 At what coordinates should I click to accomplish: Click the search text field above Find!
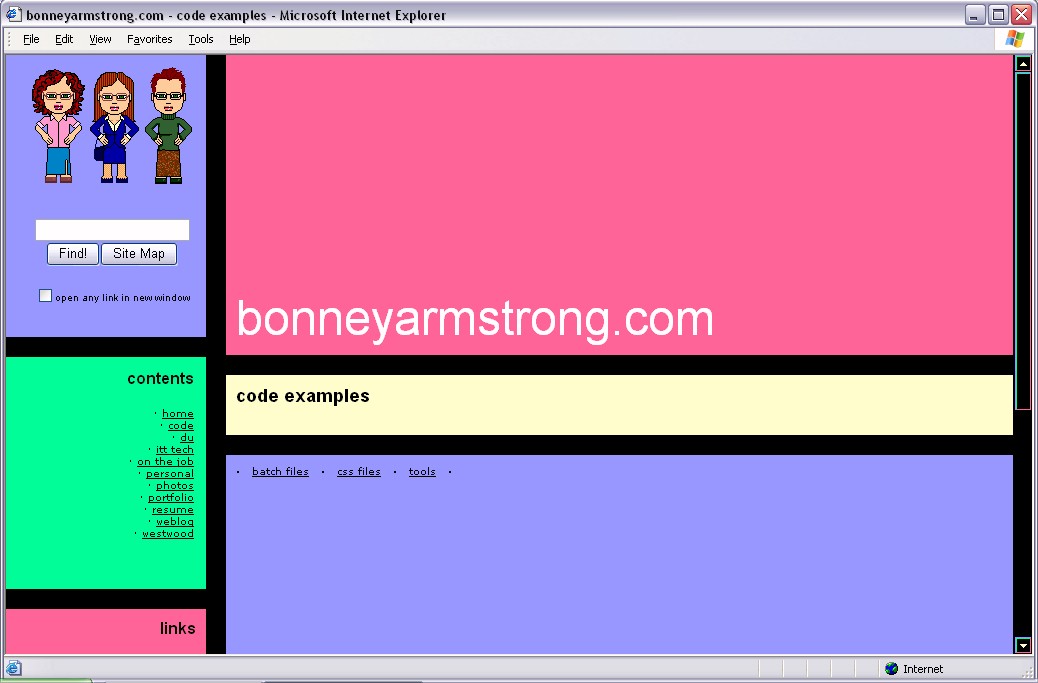pyautogui.click(x=112, y=230)
